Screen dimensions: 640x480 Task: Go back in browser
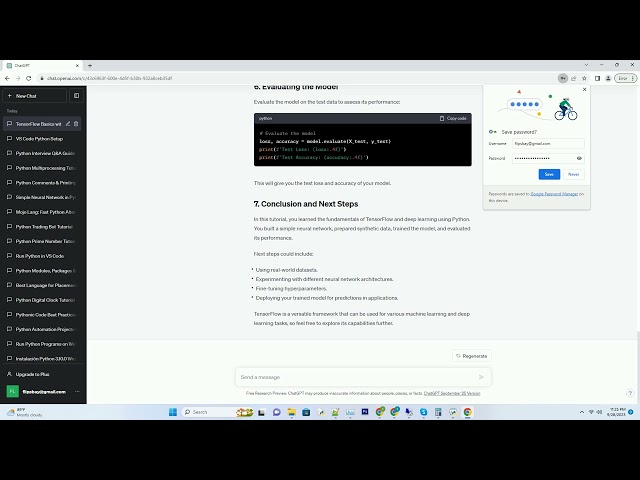click(x=7, y=78)
